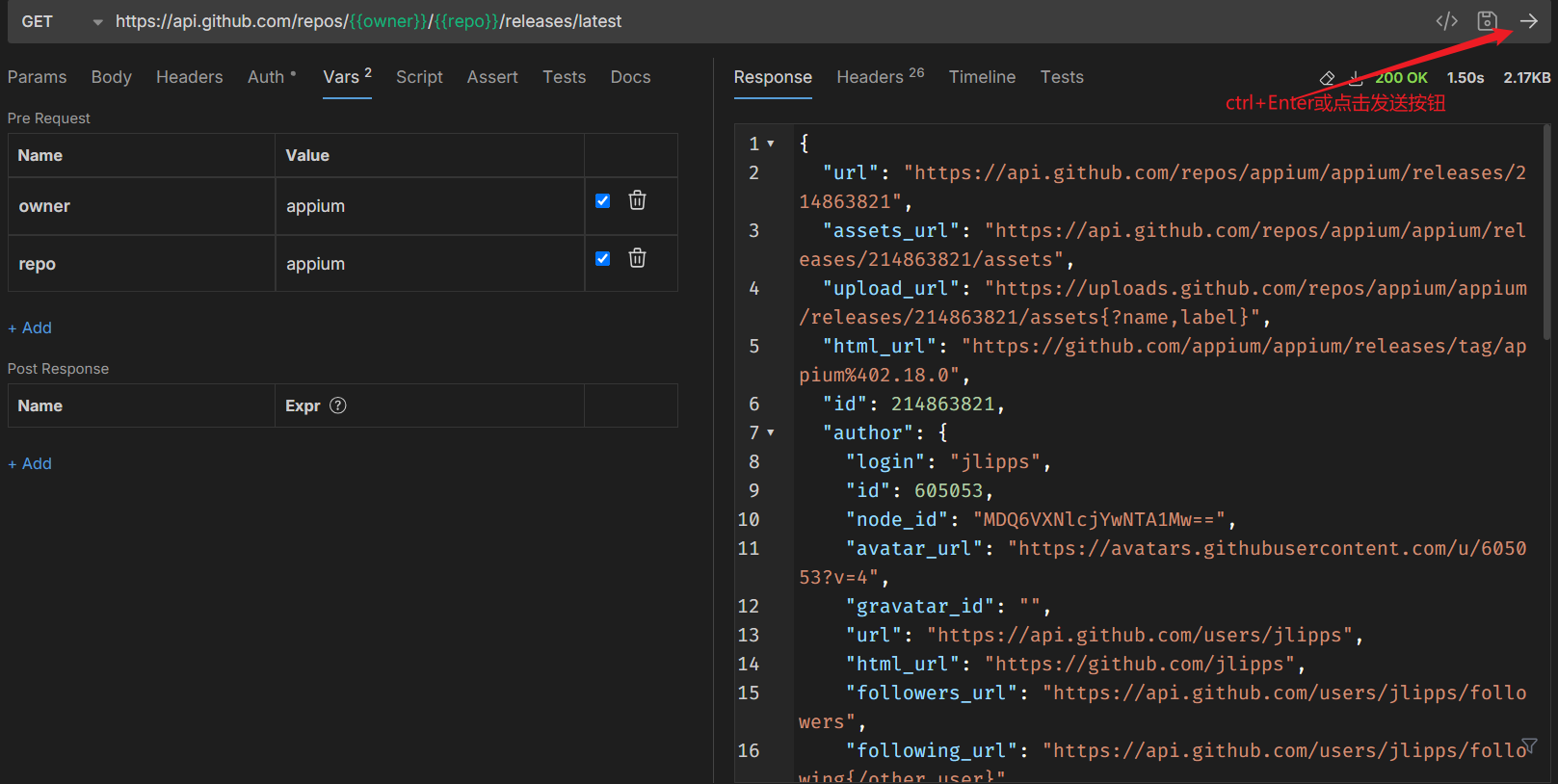Screen dimensions: 1558x784
Task: Click the "followers_url" line
Action: (x=1163, y=707)
